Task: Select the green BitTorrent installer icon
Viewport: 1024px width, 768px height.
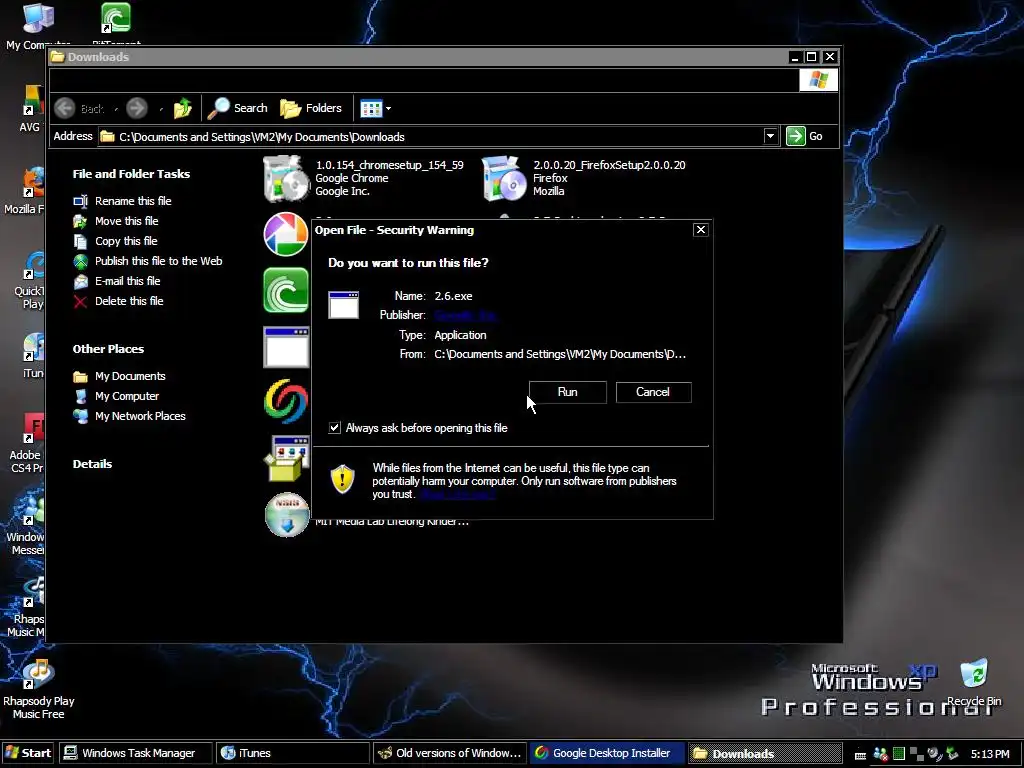Action: point(285,290)
